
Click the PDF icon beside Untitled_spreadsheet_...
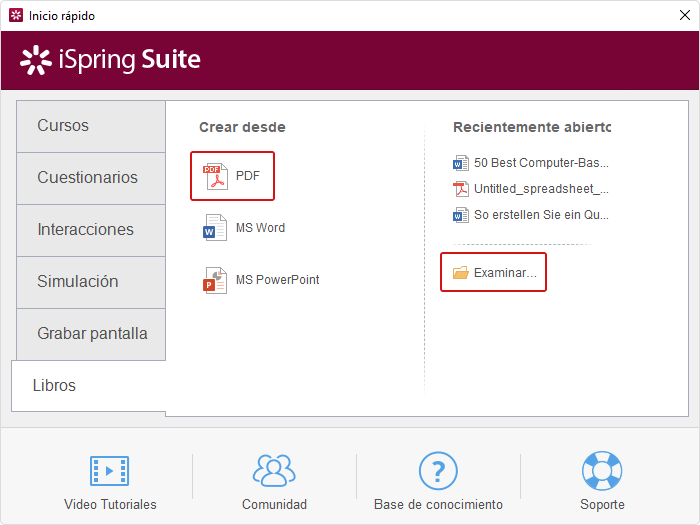click(x=461, y=189)
